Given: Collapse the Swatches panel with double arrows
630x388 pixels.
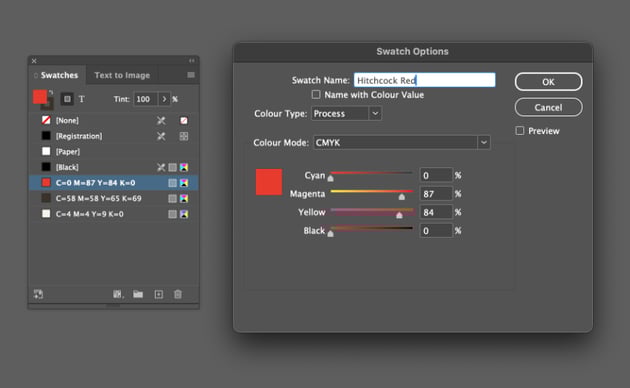Looking at the screenshot, I should pos(192,61).
